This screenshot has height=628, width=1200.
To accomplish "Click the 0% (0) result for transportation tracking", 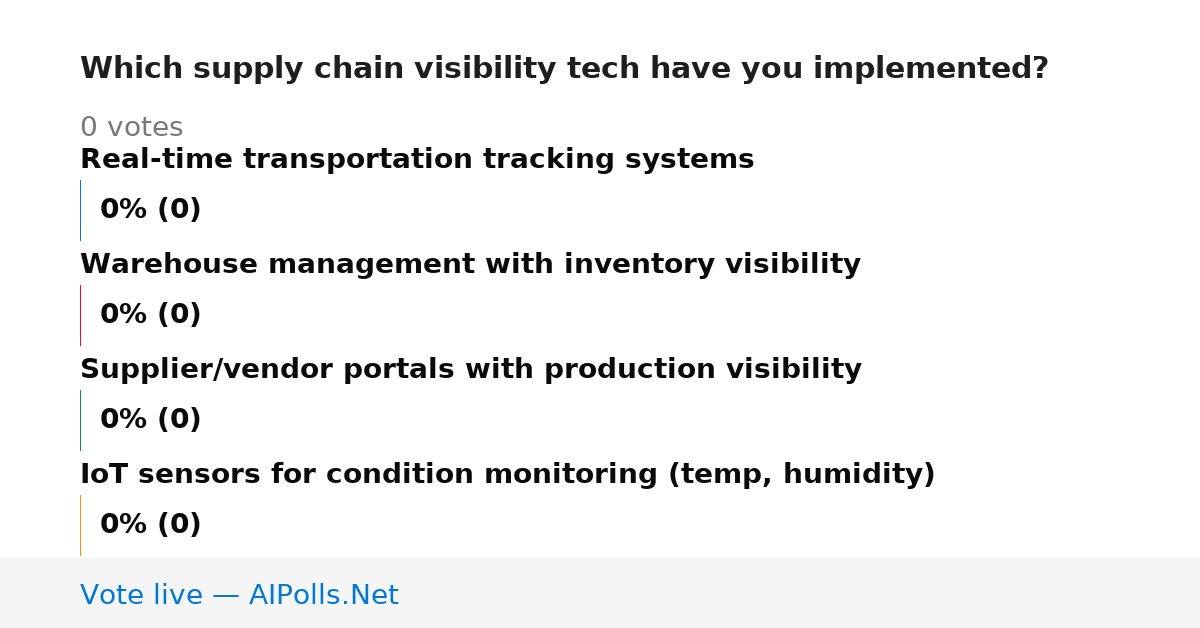I will click(x=150, y=210).
